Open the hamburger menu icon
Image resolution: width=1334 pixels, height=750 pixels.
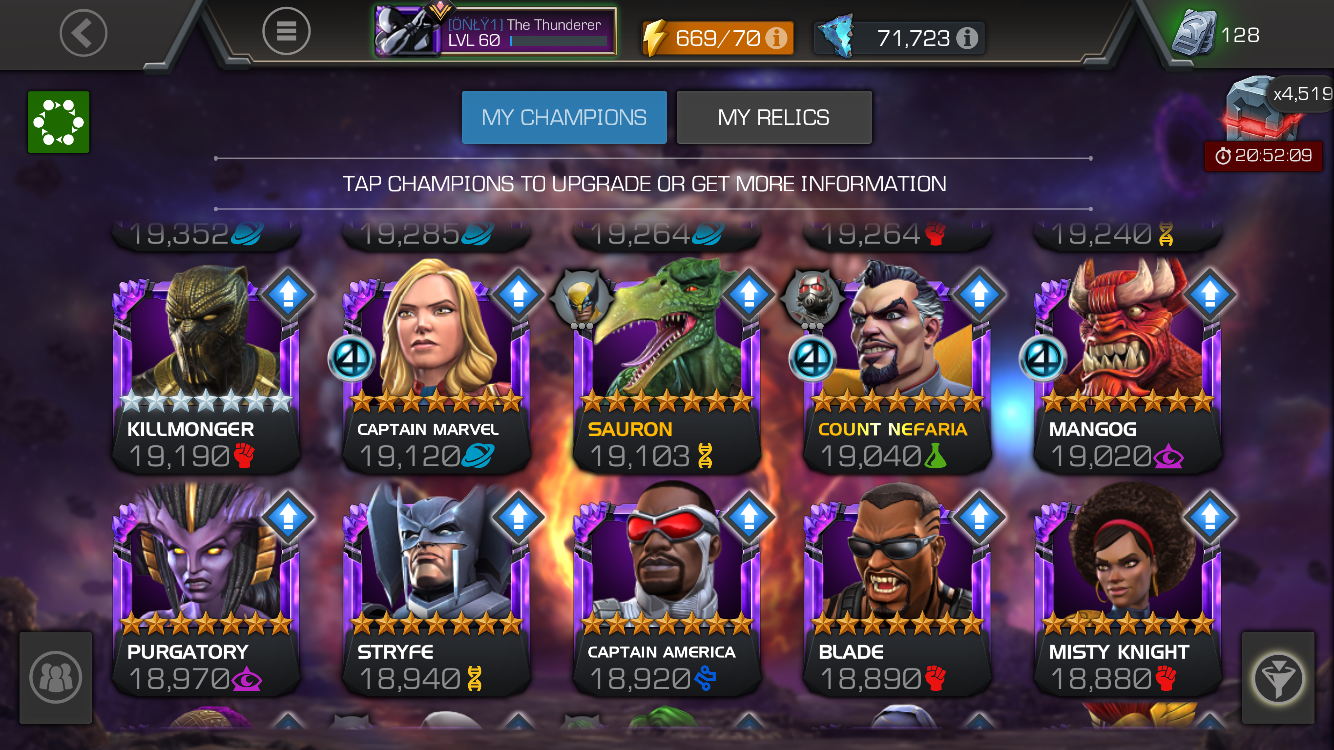[286, 33]
